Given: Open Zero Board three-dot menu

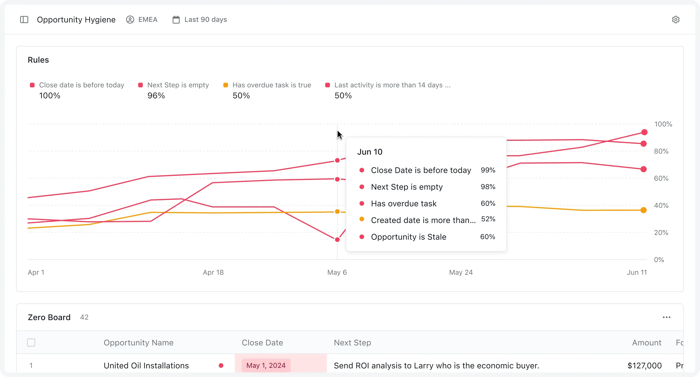Looking at the screenshot, I should (667, 317).
